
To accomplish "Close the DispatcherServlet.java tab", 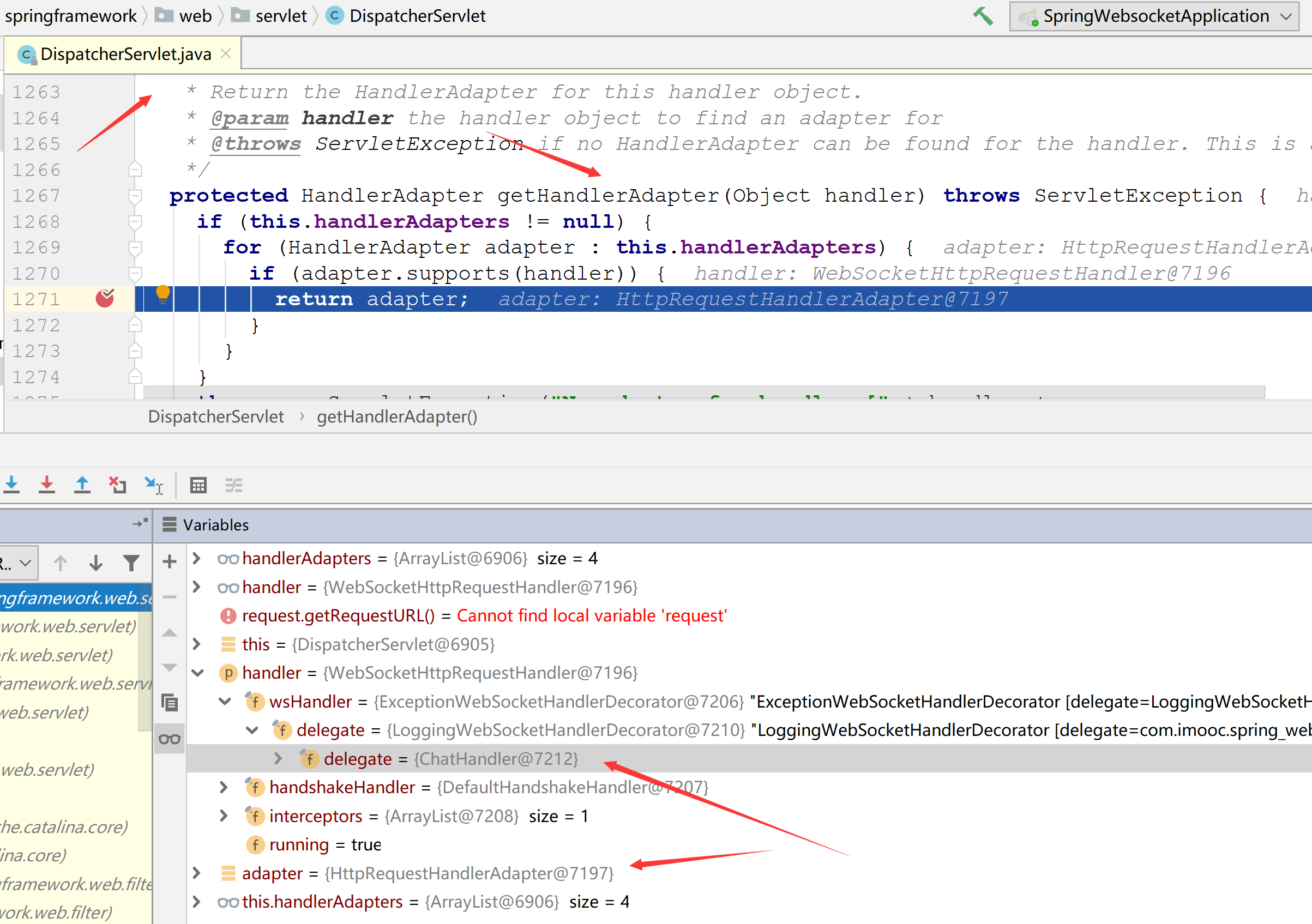I will coord(226,53).
